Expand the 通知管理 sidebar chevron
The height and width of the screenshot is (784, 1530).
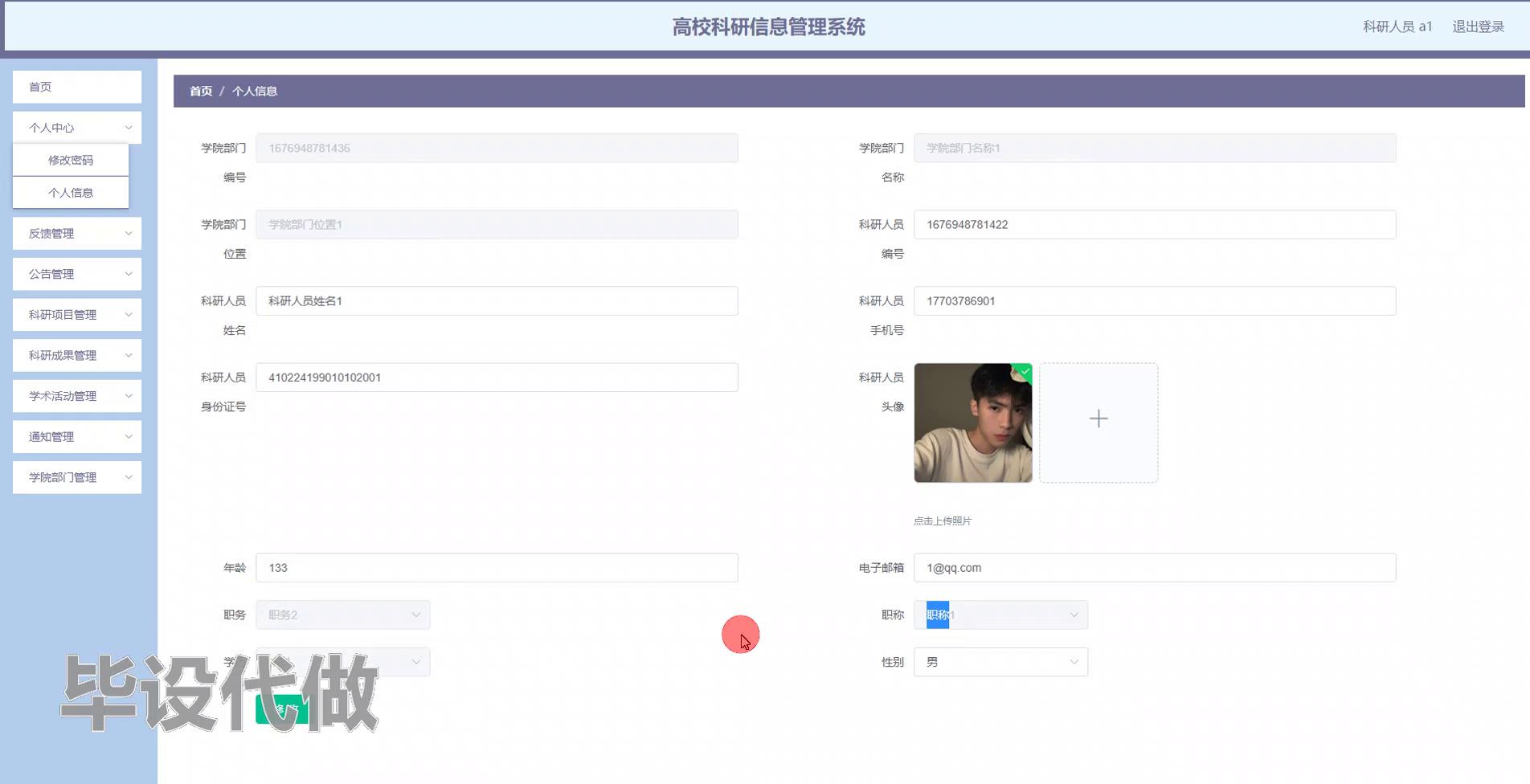pyautogui.click(x=129, y=436)
